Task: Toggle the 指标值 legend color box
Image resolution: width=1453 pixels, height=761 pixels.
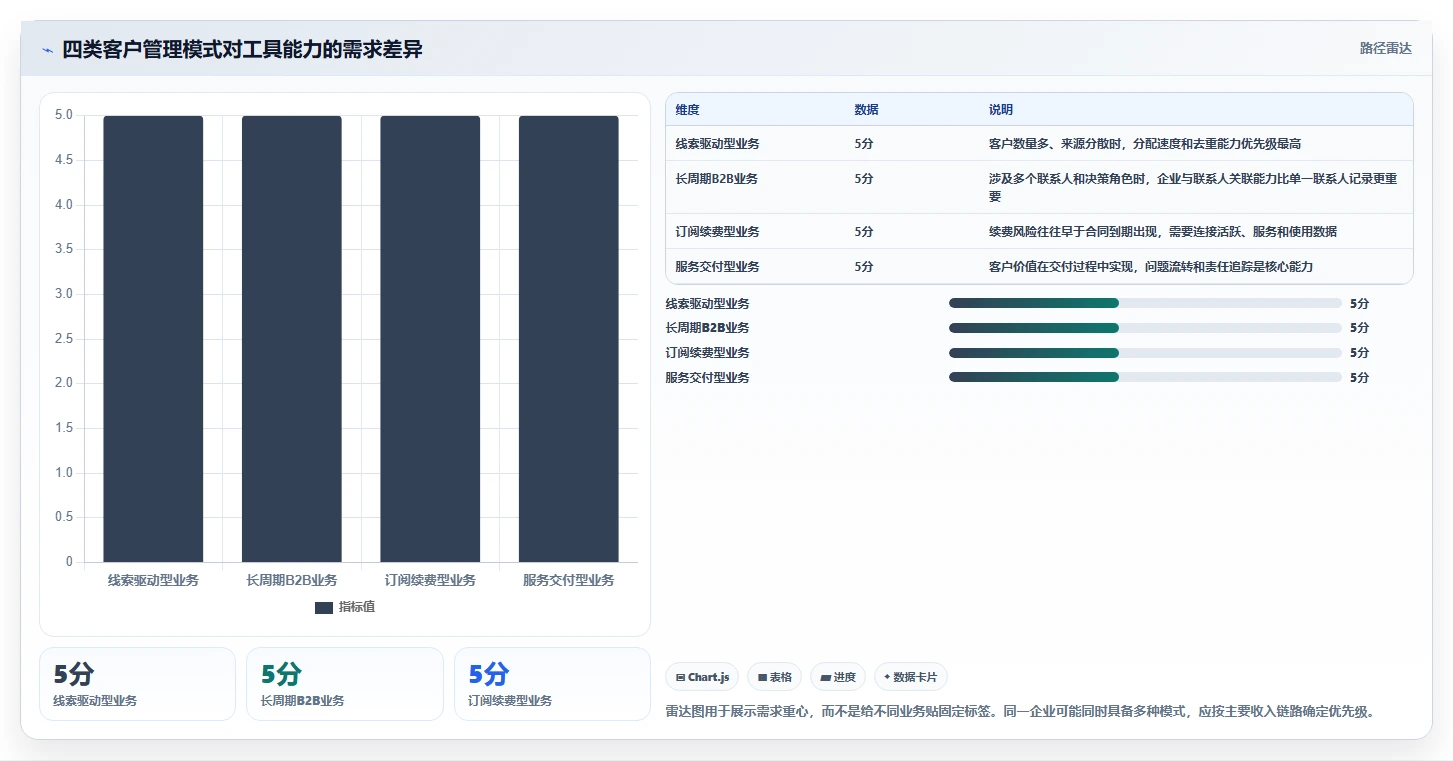Action: (x=323, y=608)
